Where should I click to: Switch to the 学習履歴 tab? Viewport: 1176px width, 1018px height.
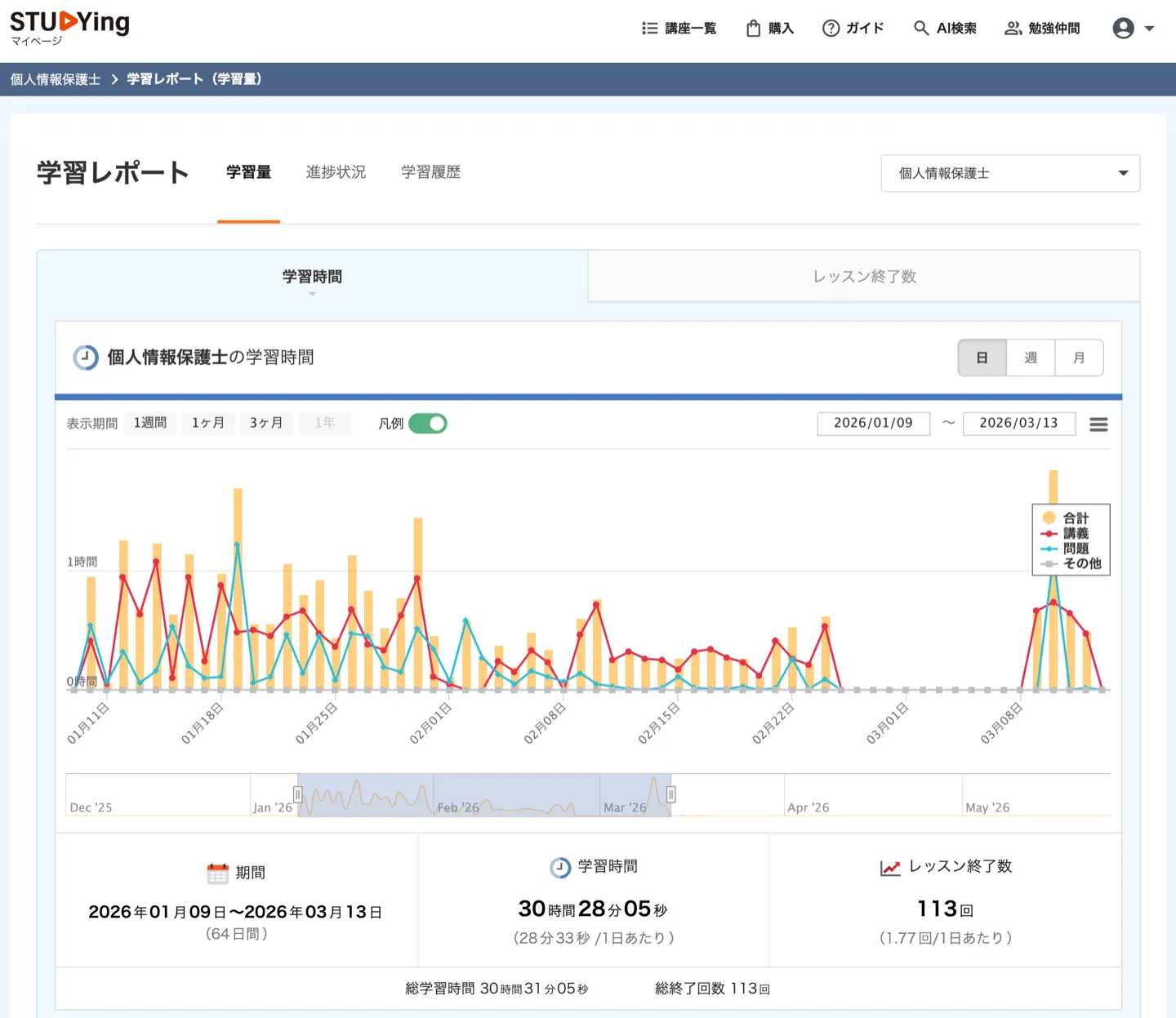(431, 172)
